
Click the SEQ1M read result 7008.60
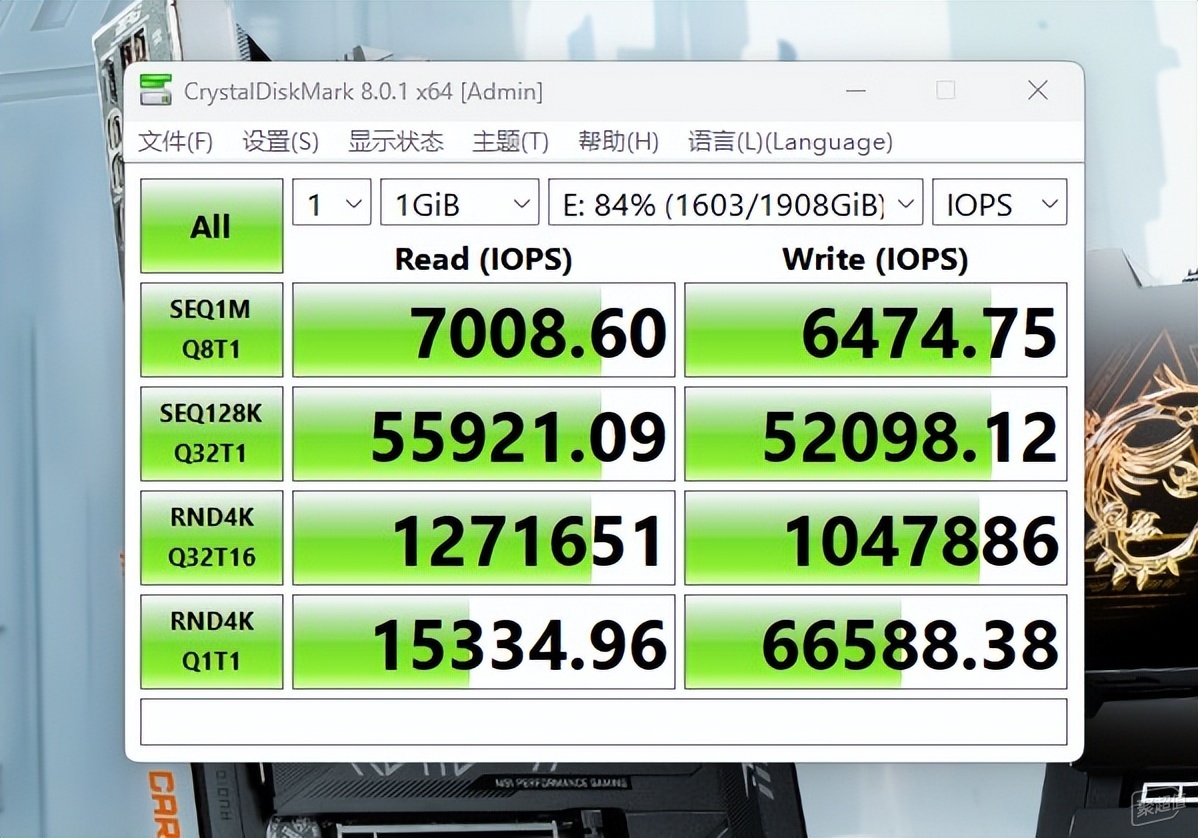483,330
